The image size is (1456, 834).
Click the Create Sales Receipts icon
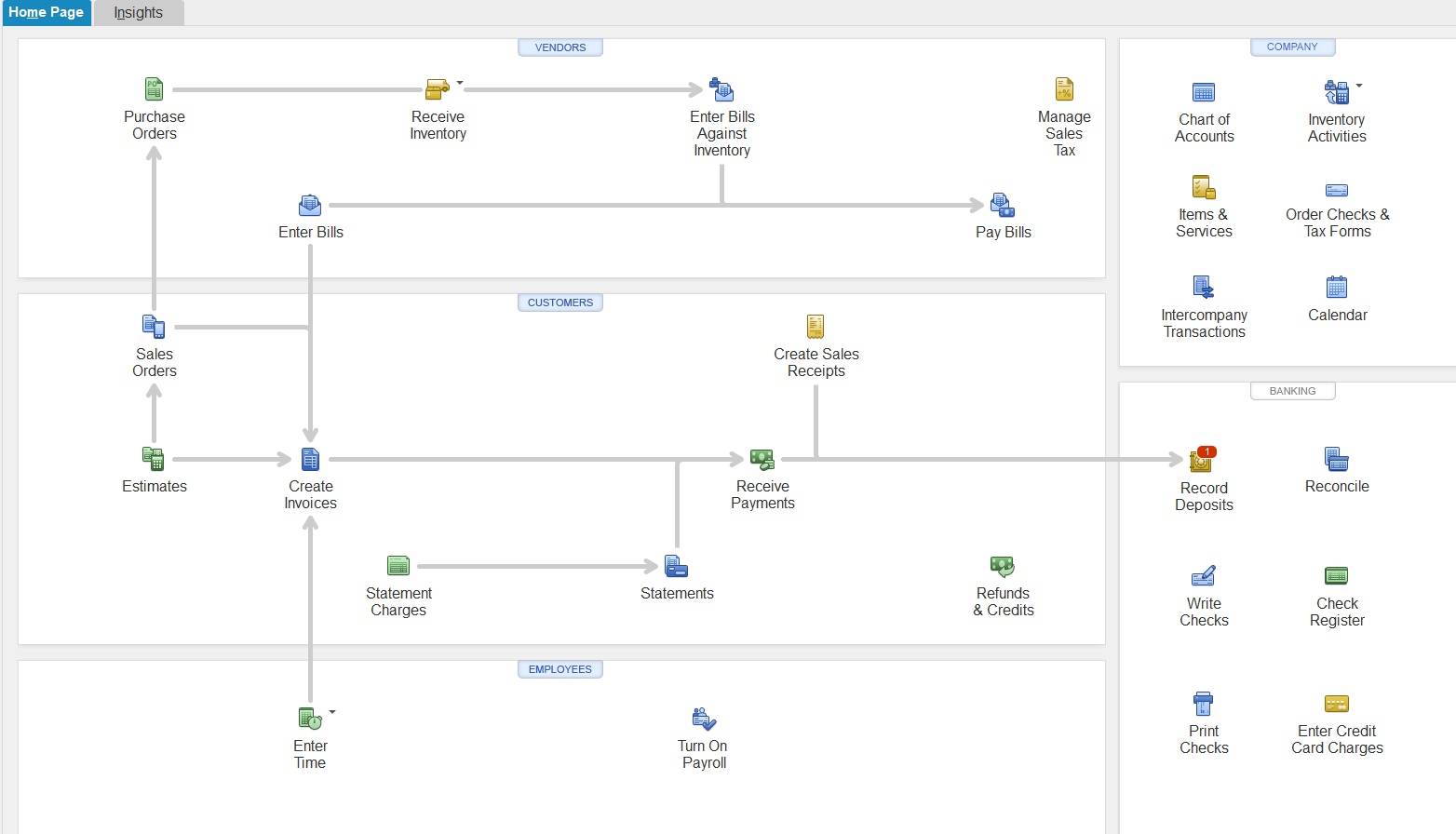pyautogui.click(x=816, y=327)
